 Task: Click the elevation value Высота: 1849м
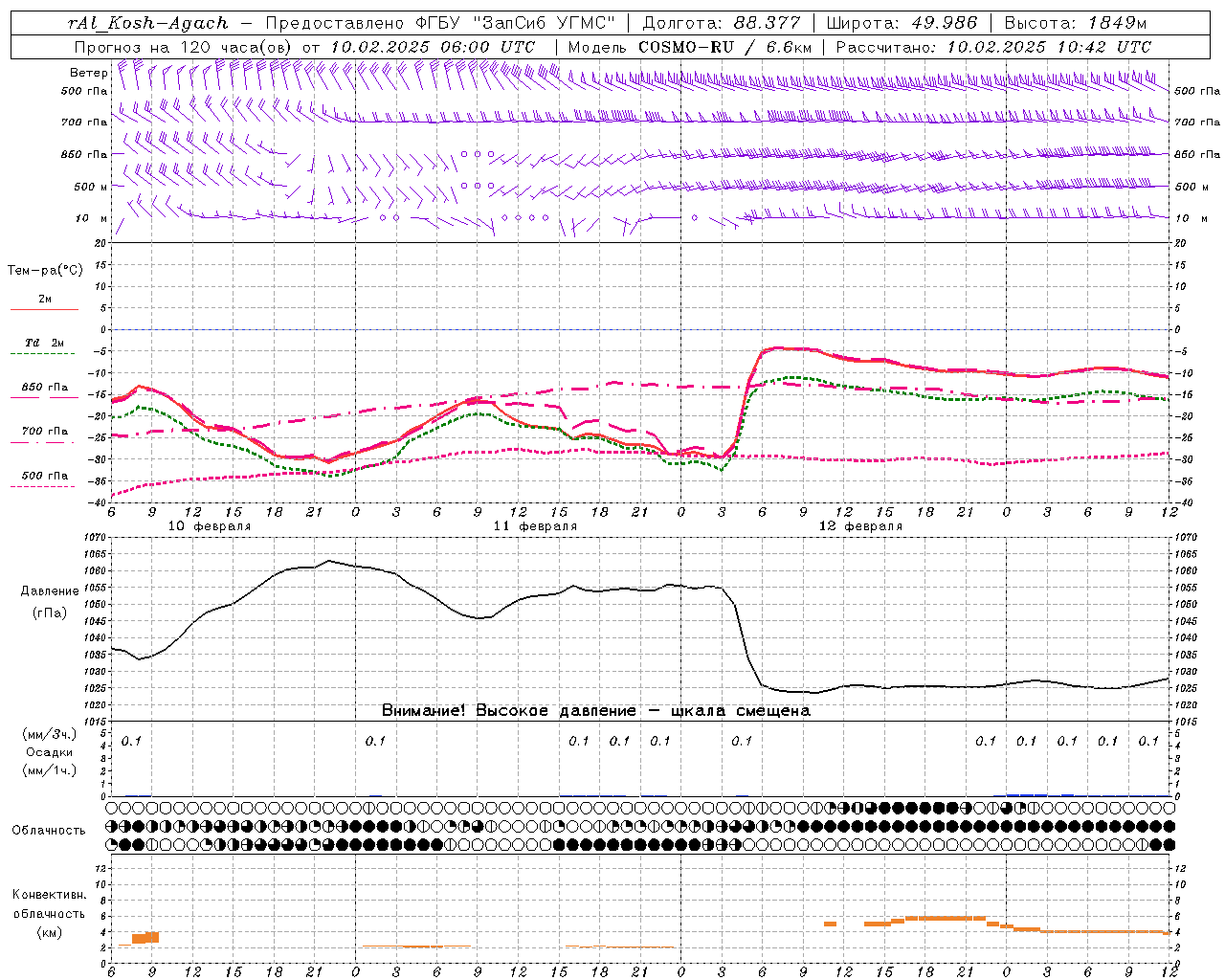pyautogui.click(x=1075, y=23)
